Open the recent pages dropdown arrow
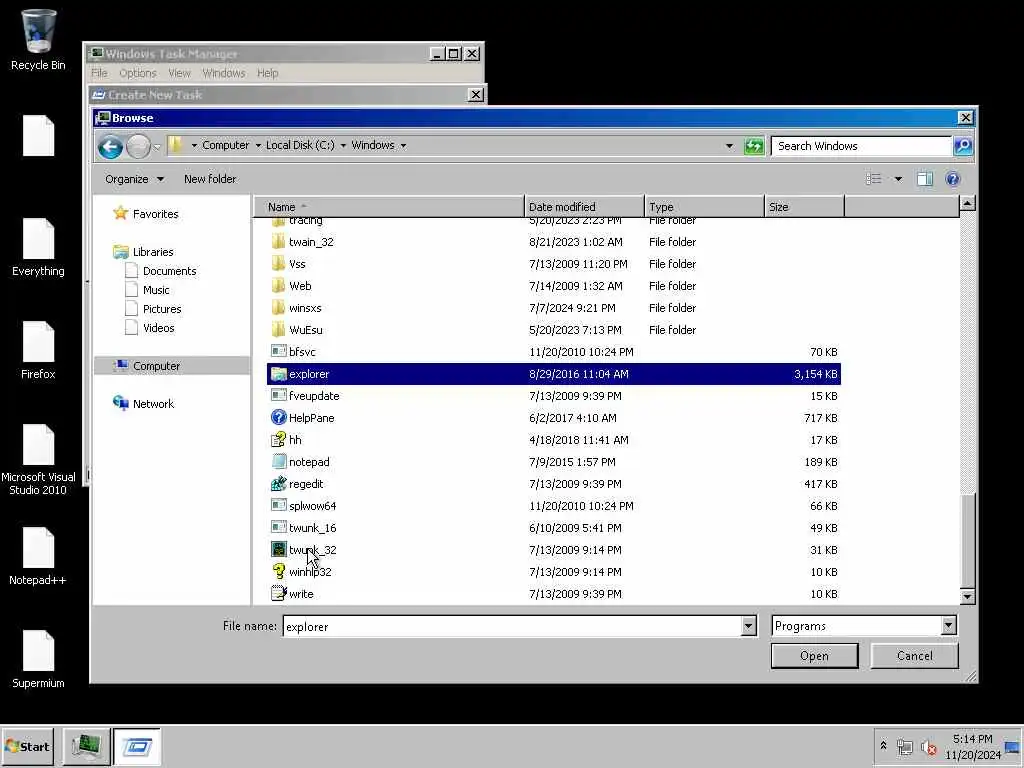This screenshot has height=768, width=1024. point(157,147)
